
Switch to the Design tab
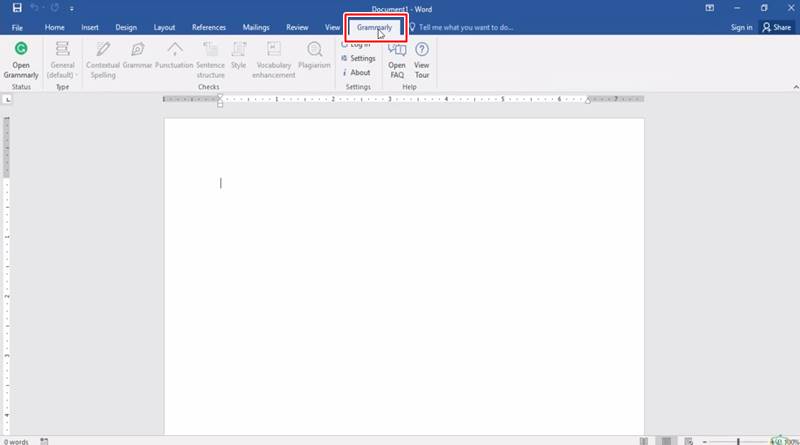click(126, 28)
